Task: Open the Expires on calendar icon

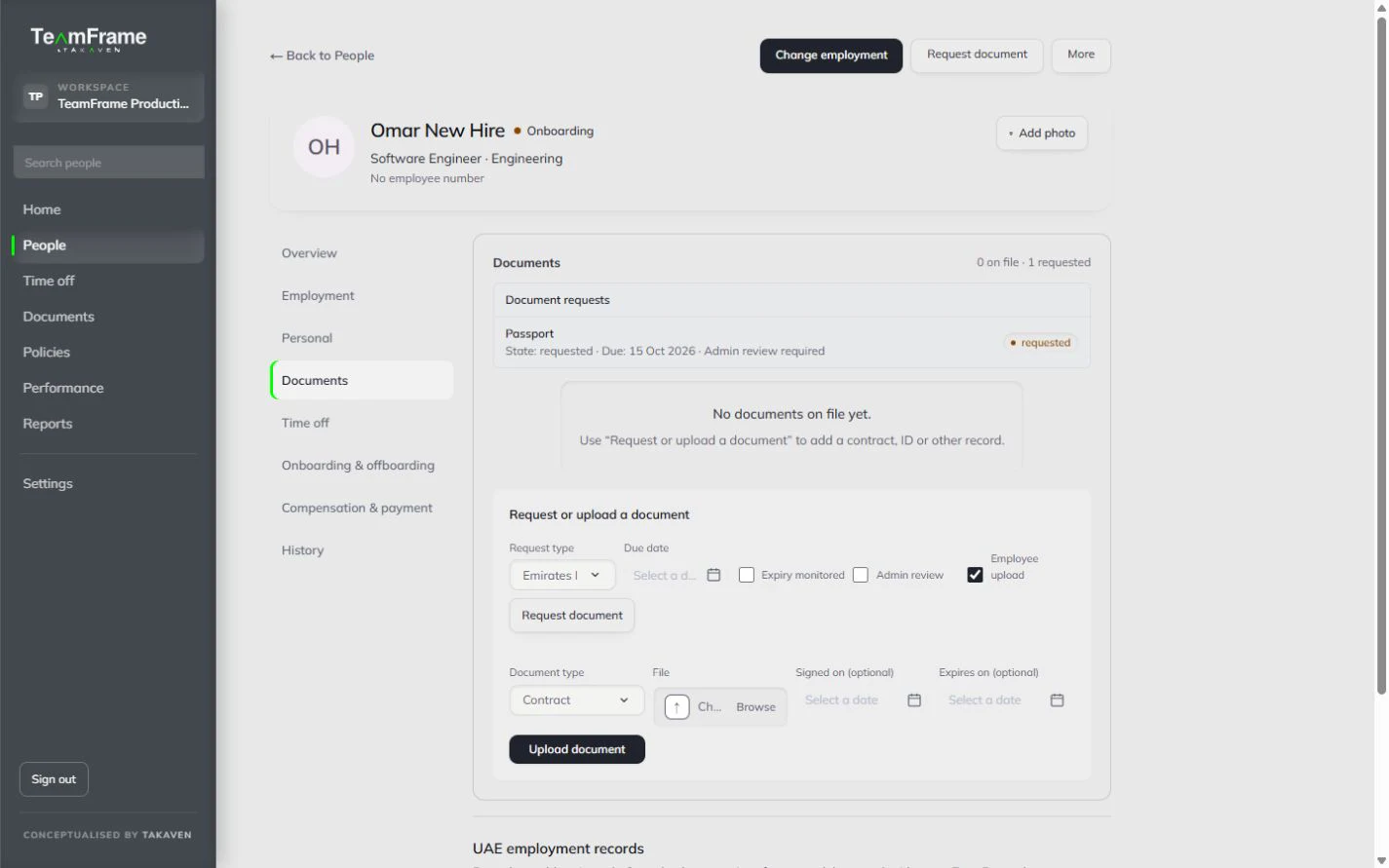Action: coord(1057,699)
